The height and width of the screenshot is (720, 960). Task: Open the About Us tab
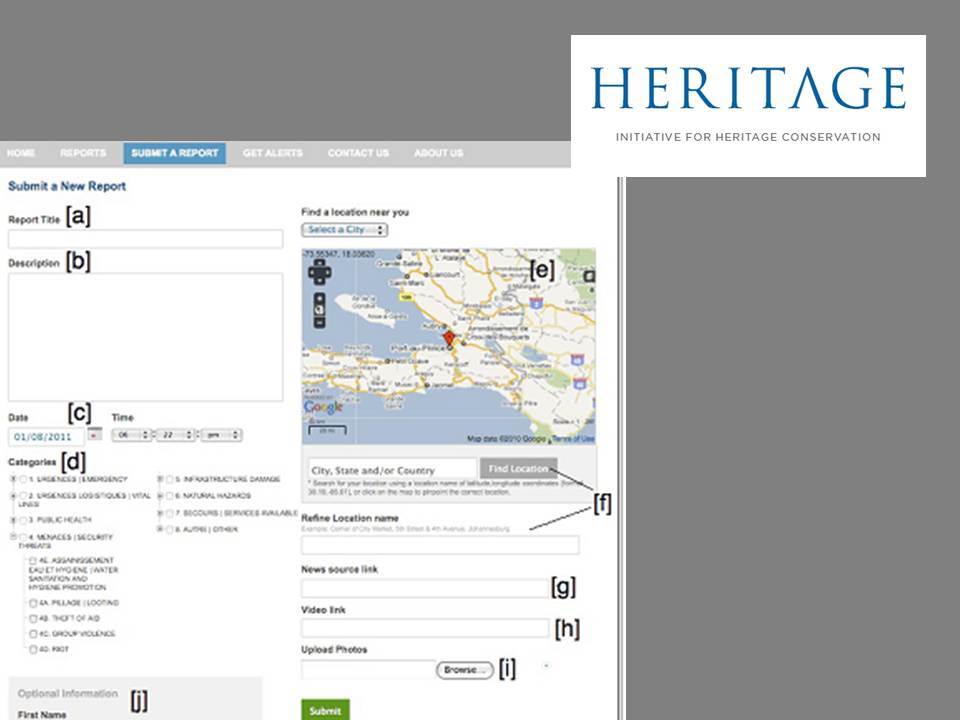tap(438, 153)
